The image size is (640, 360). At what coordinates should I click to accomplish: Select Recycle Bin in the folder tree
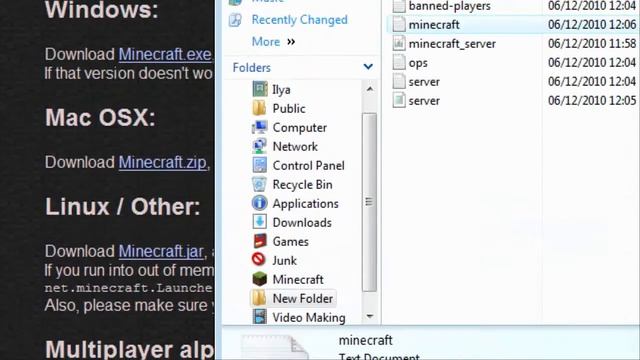tap(302, 184)
